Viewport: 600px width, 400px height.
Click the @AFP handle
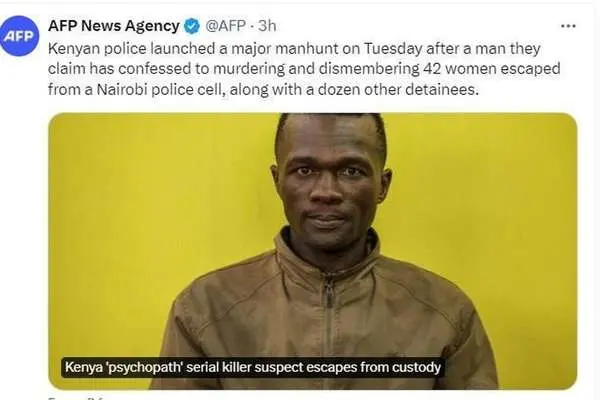225,26
